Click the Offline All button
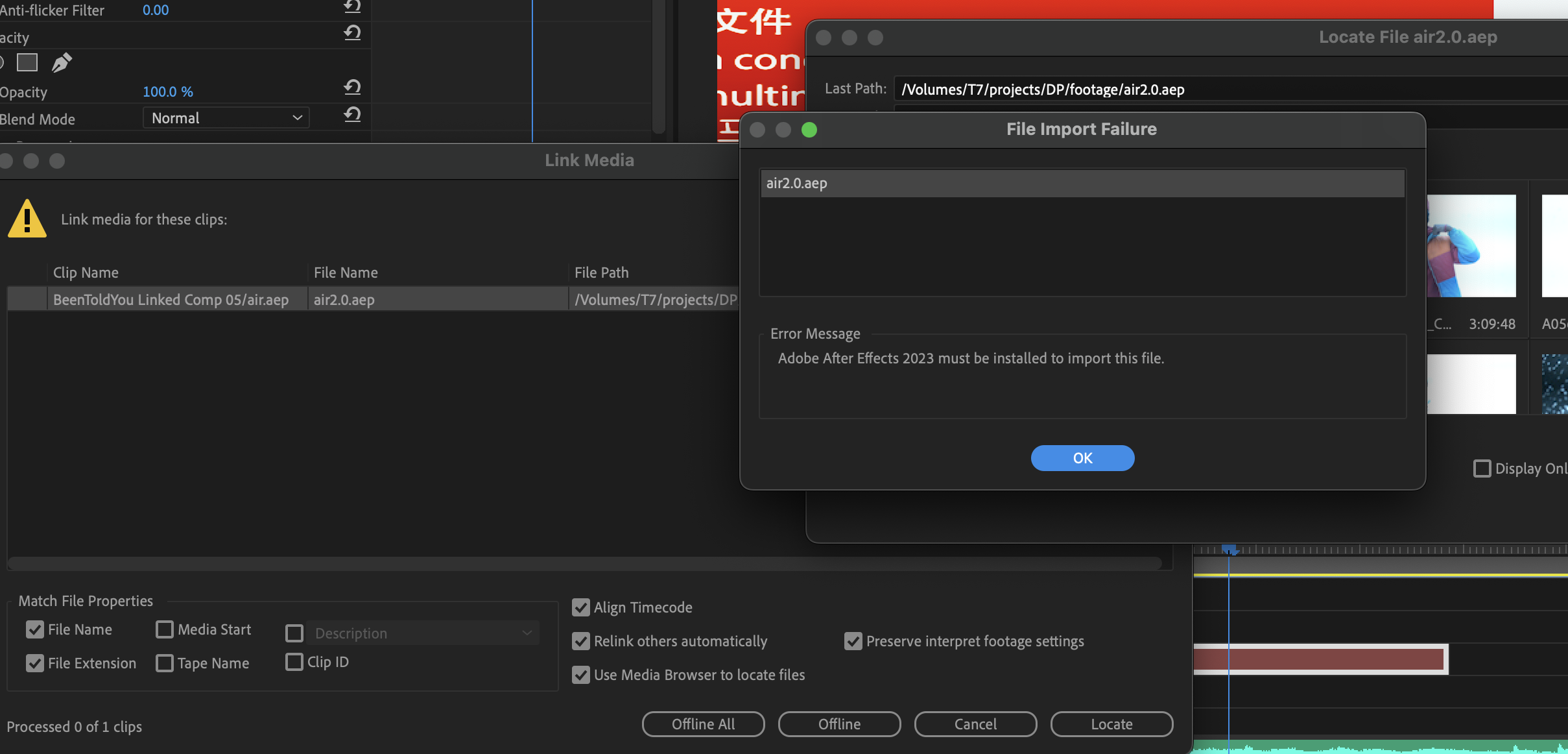 [703, 724]
